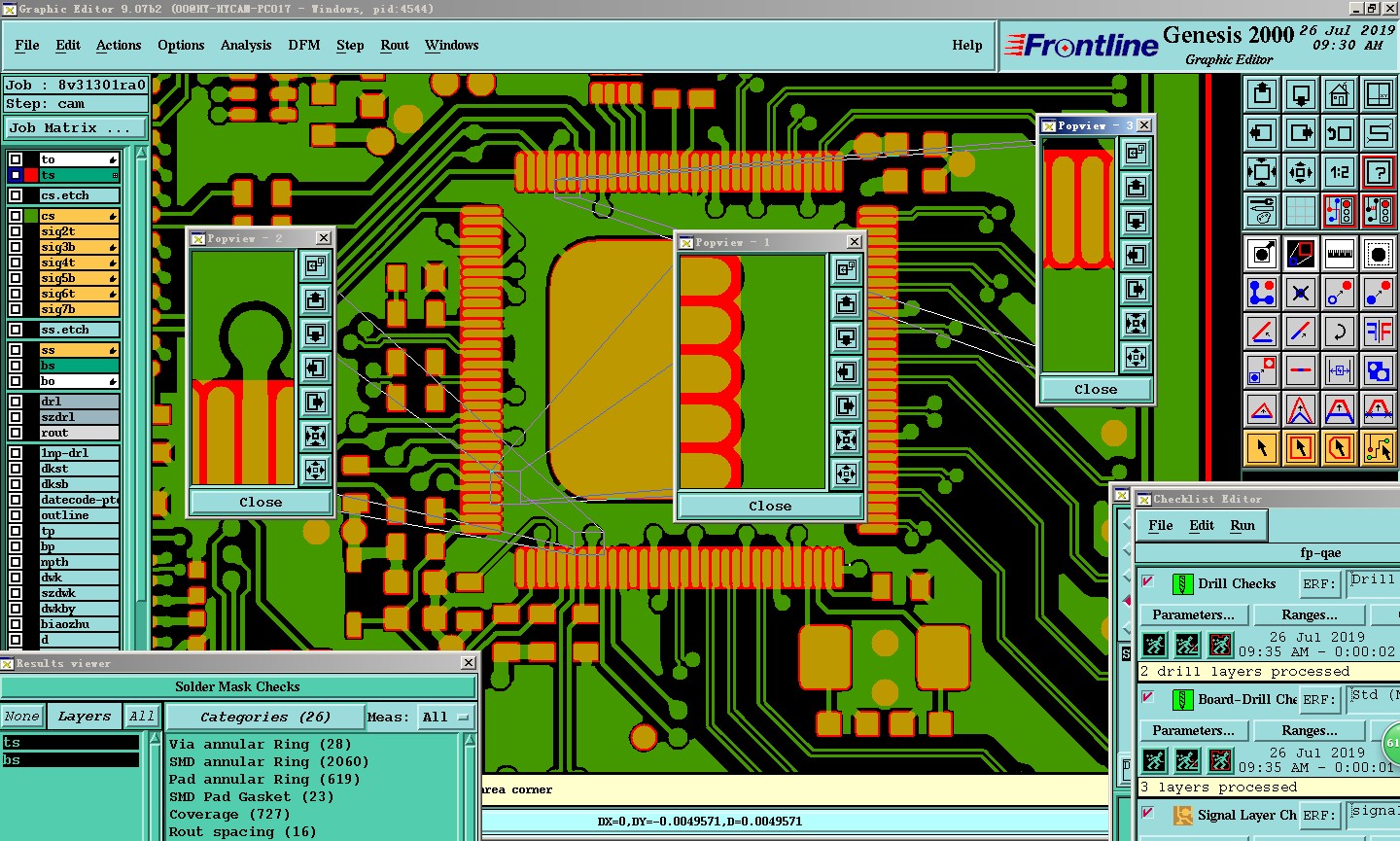Click Close button in Popview 2

[x=261, y=503]
